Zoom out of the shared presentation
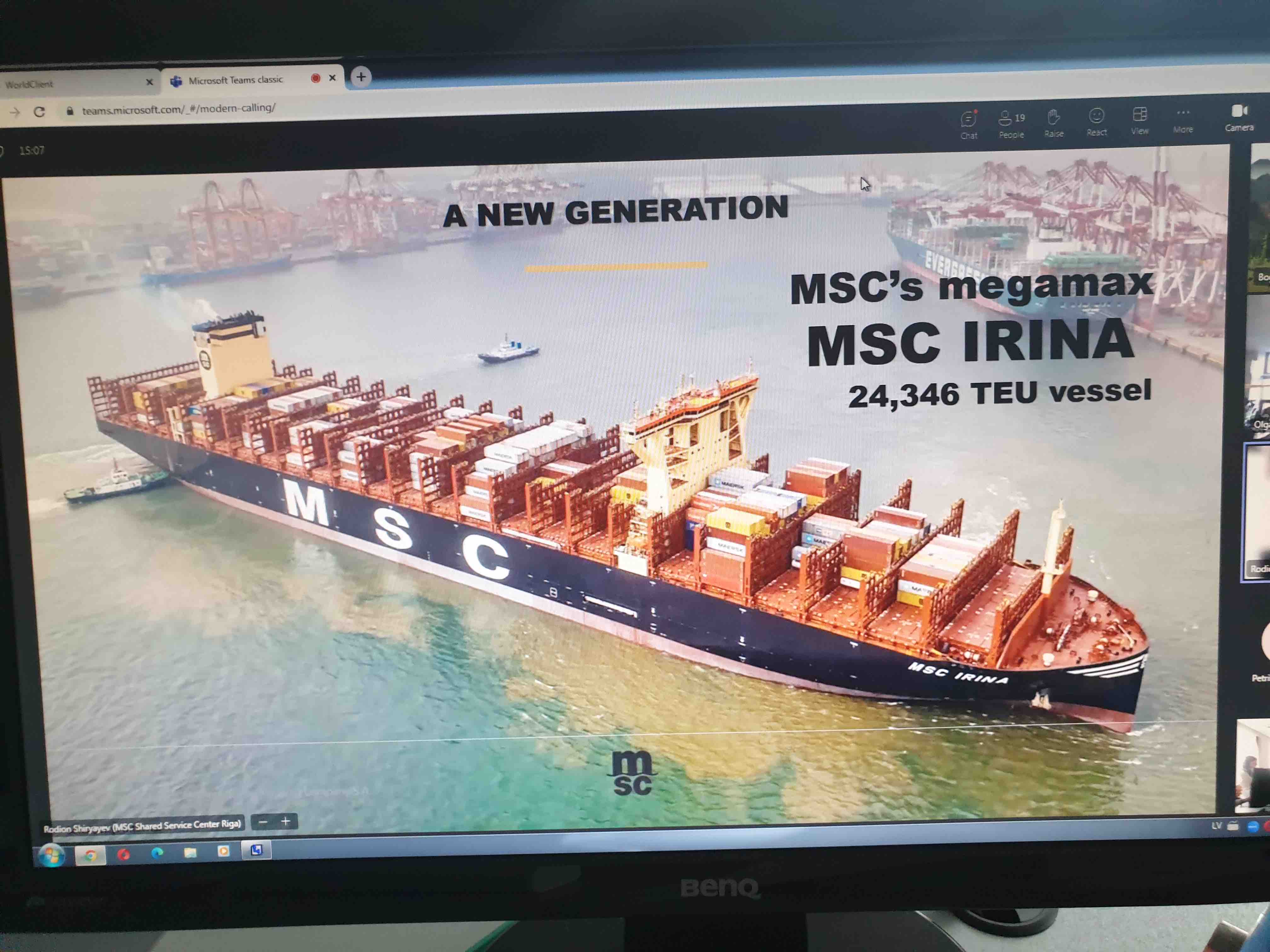The height and width of the screenshot is (952, 1270). (263, 822)
